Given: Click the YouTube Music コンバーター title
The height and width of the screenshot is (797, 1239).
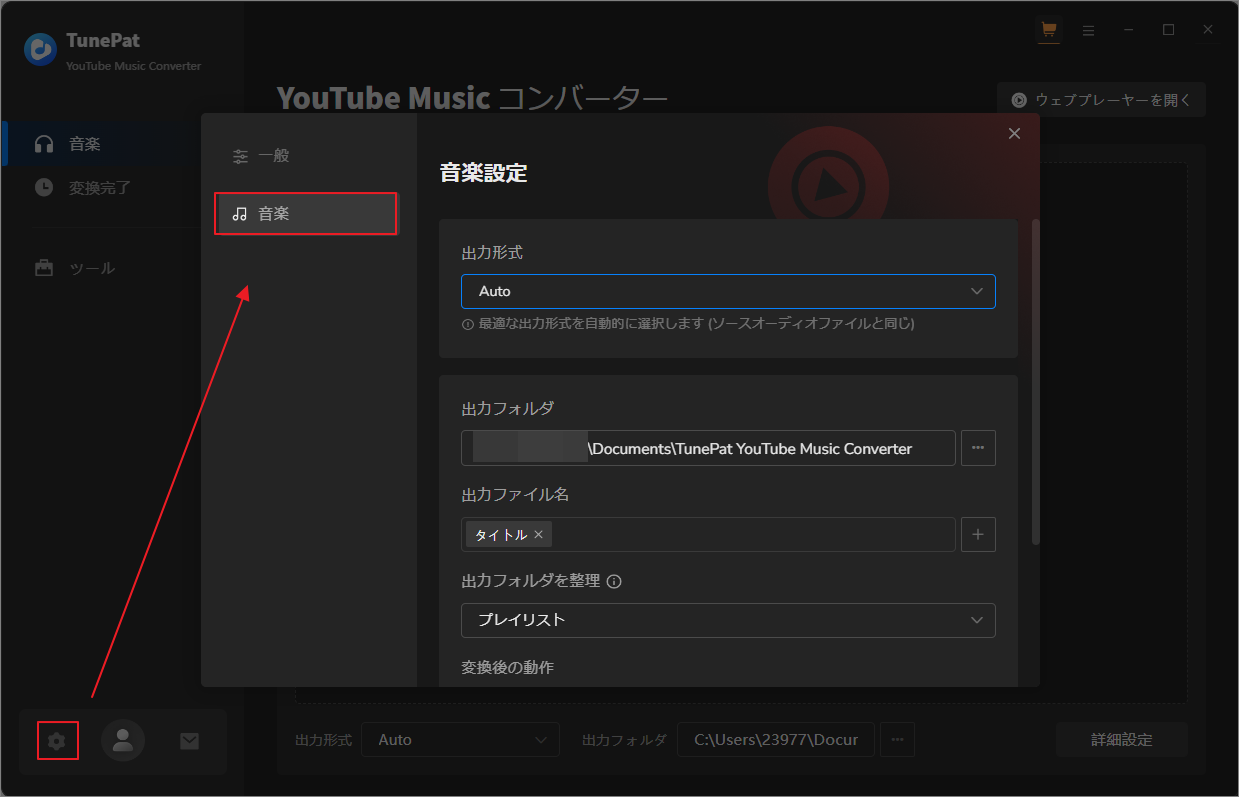Looking at the screenshot, I should tap(472, 98).
